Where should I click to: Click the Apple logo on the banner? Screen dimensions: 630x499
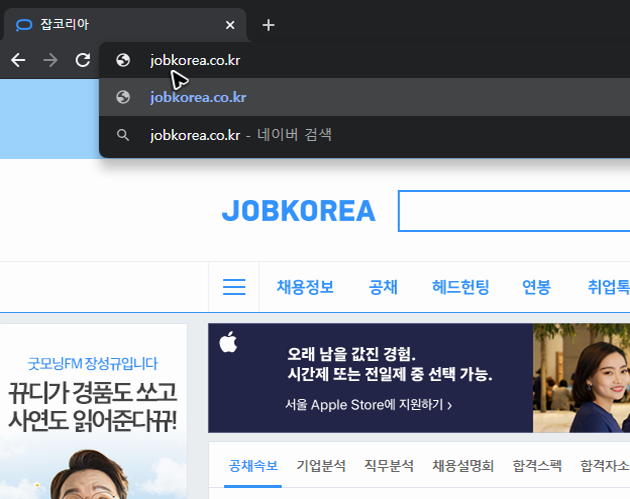228,342
